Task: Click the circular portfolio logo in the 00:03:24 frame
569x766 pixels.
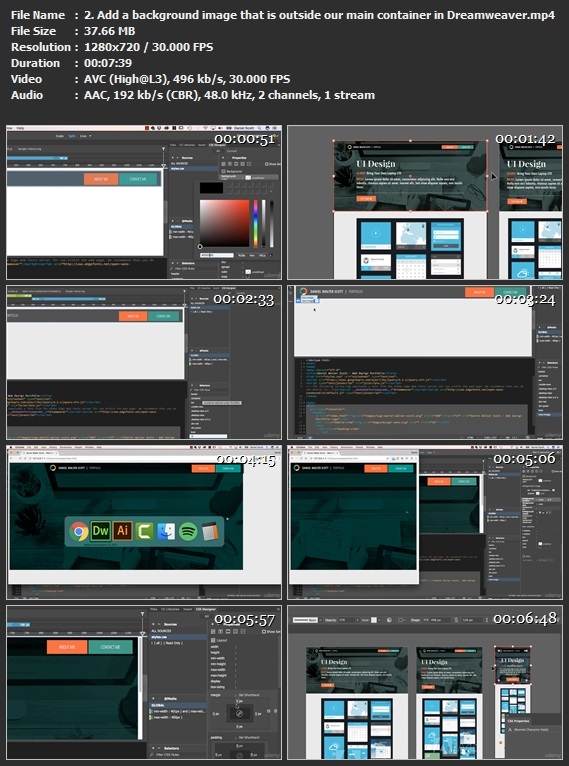Action: click(304, 292)
